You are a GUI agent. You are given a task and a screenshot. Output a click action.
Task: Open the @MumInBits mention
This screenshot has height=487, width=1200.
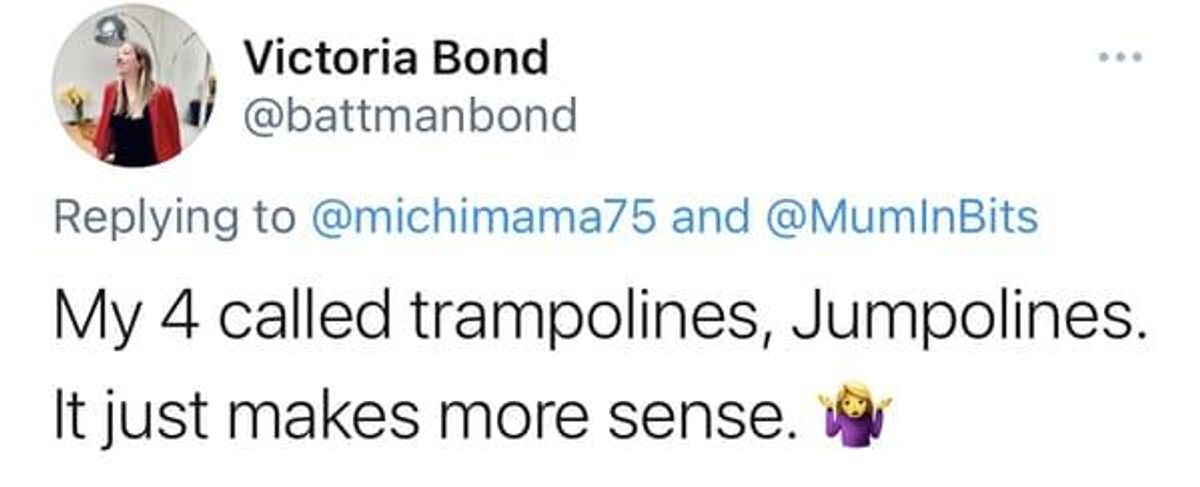pos(898,217)
